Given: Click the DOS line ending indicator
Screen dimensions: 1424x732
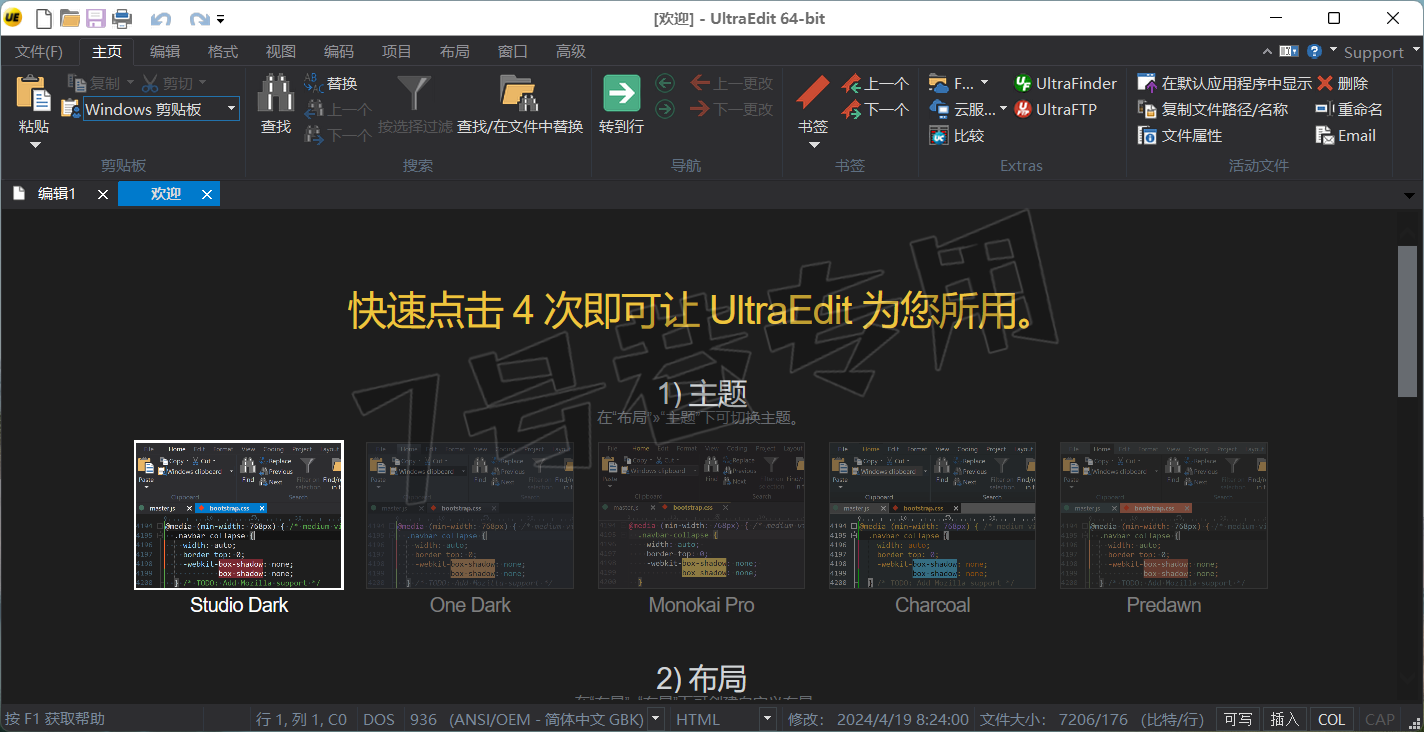Looking at the screenshot, I should [x=379, y=719].
